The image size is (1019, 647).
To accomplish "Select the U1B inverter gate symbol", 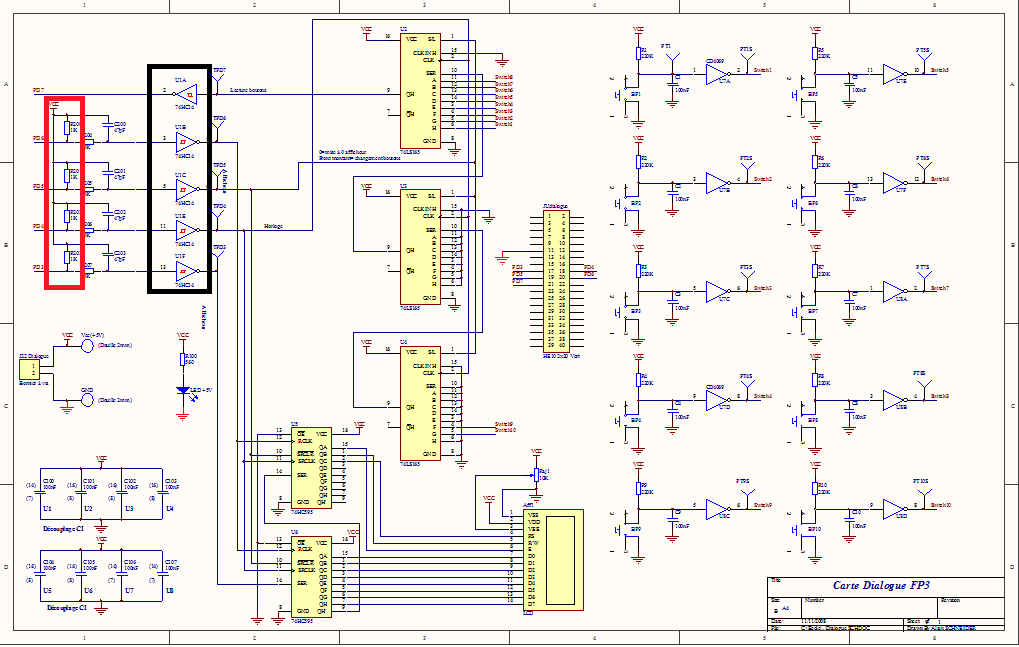I will 186,142.
